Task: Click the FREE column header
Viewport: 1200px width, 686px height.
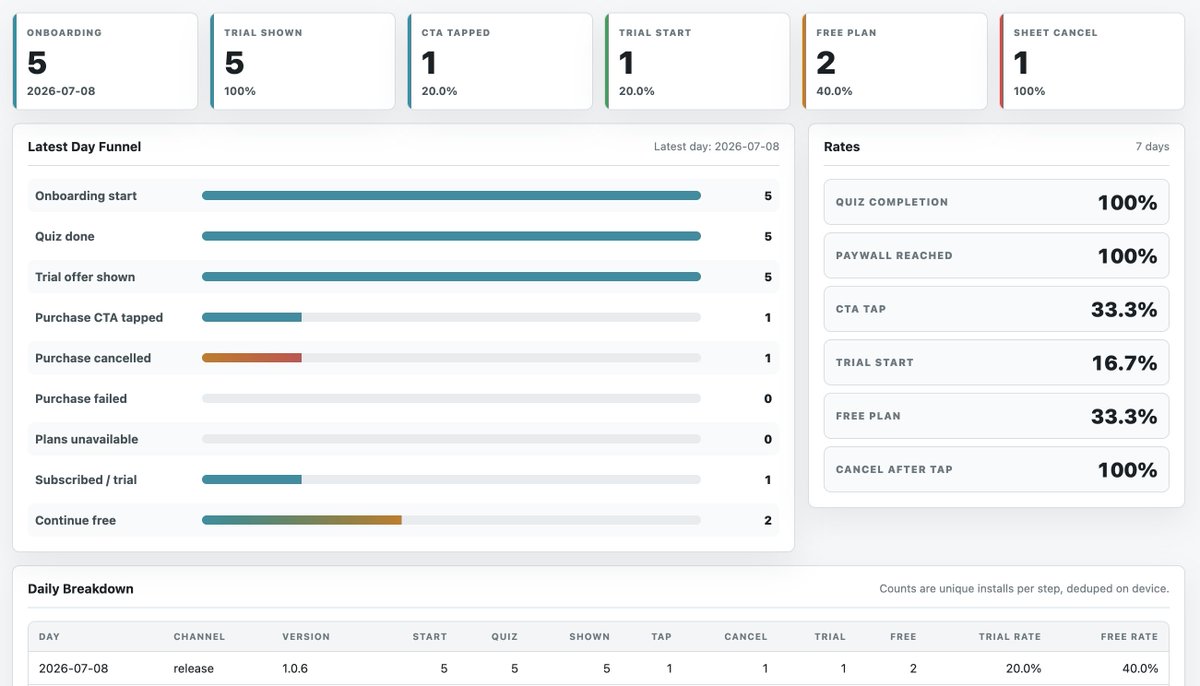Action: 903,637
